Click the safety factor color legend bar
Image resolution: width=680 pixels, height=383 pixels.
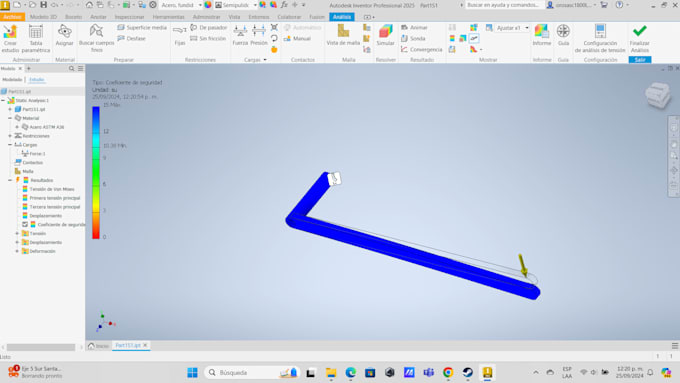click(x=96, y=172)
